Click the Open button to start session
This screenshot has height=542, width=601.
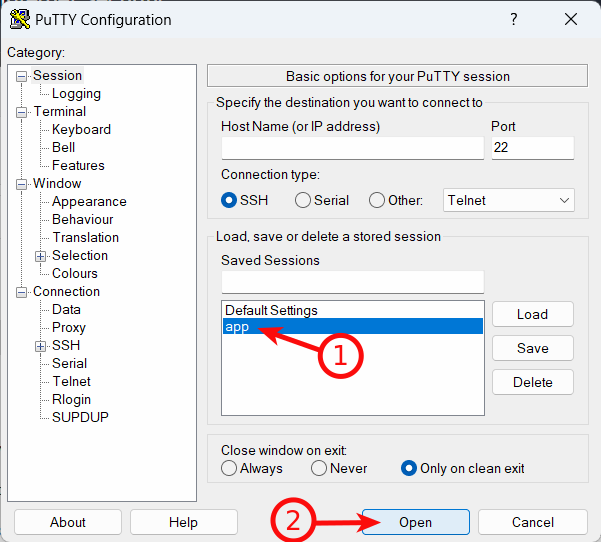click(415, 522)
